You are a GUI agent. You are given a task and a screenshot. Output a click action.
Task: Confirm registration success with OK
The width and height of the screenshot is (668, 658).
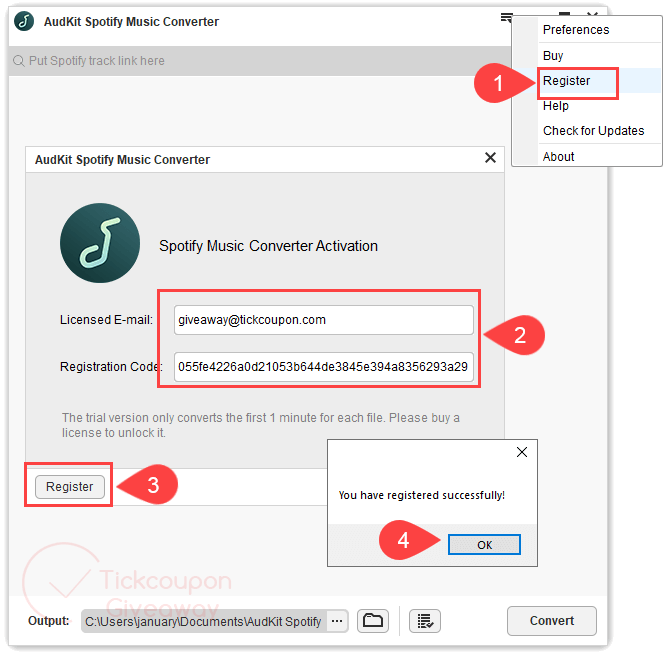tap(484, 544)
